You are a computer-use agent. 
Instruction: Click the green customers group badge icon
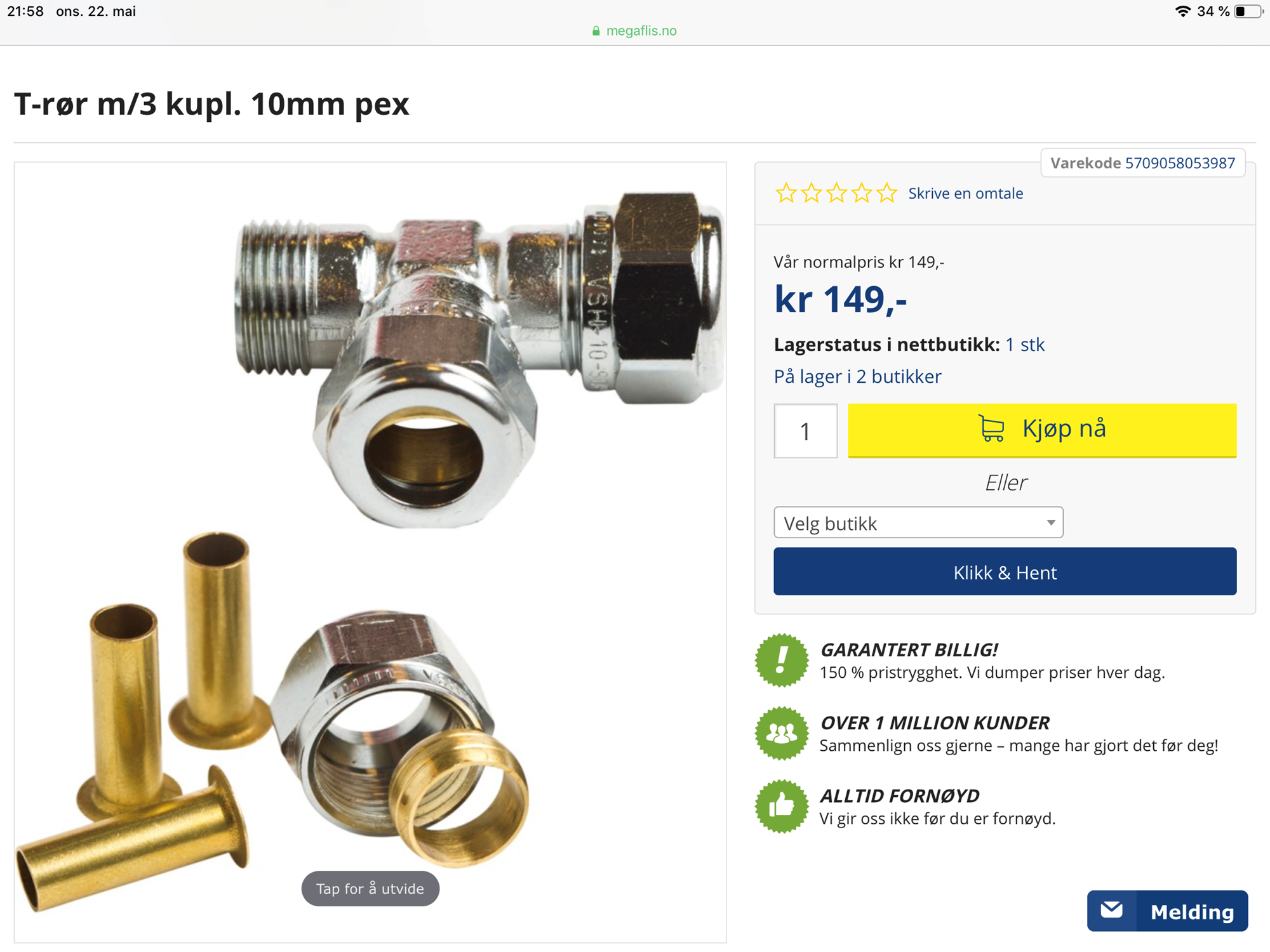(782, 733)
